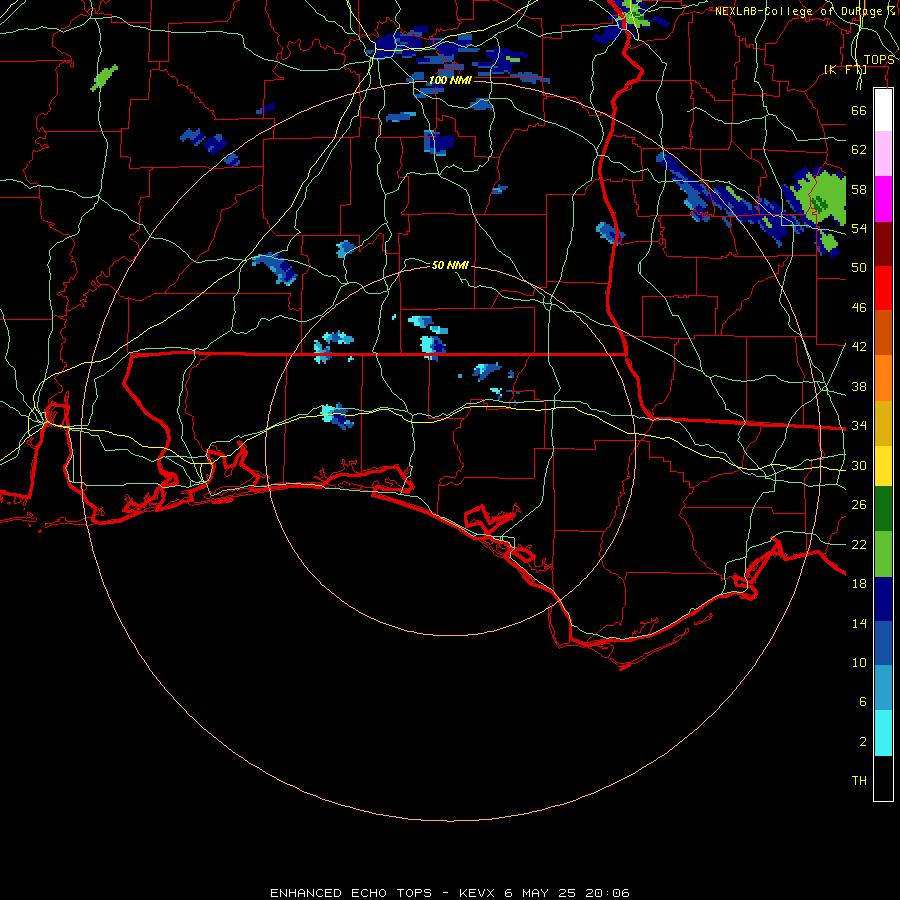Click the "50 NMI" range ring label
This screenshot has width=900, height=900.
pyautogui.click(x=450, y=265)
